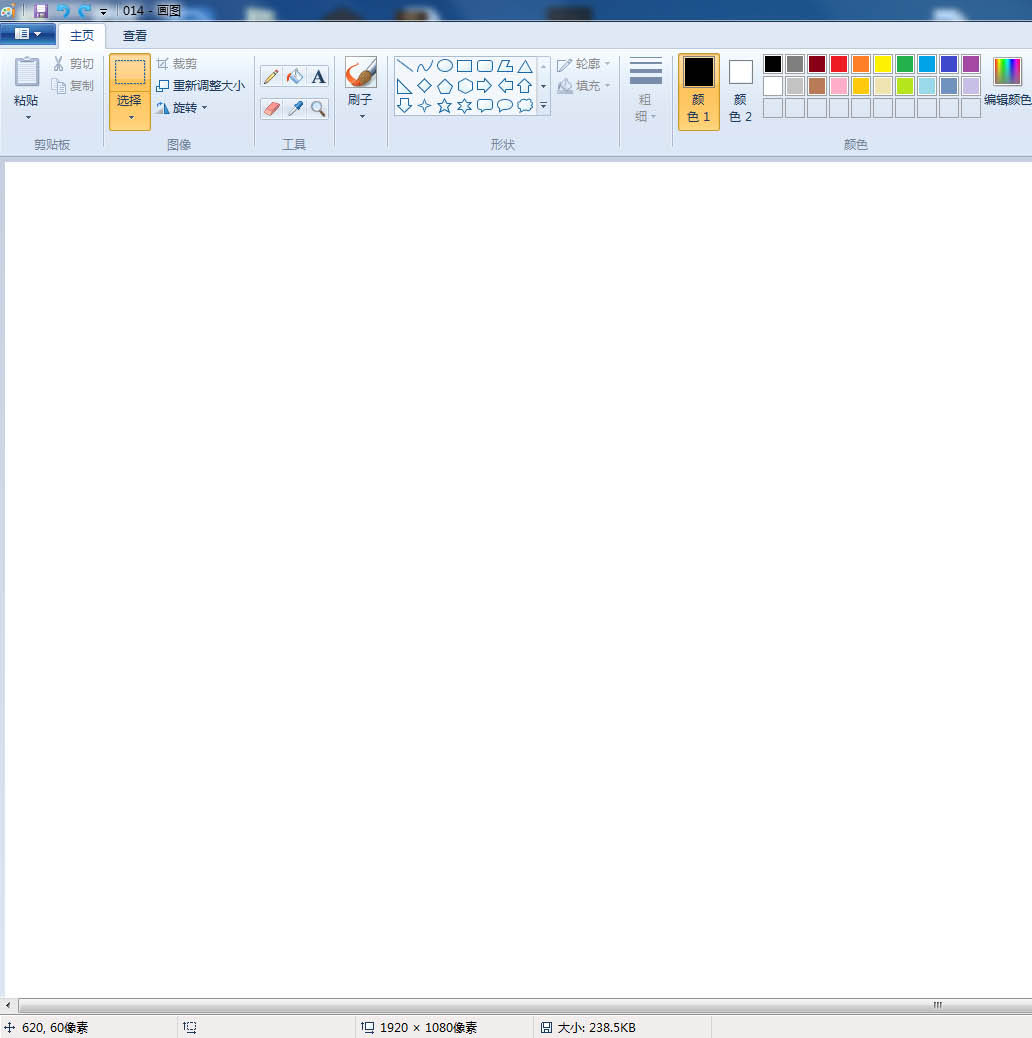Choose the green color swatch

pos(905,64)
